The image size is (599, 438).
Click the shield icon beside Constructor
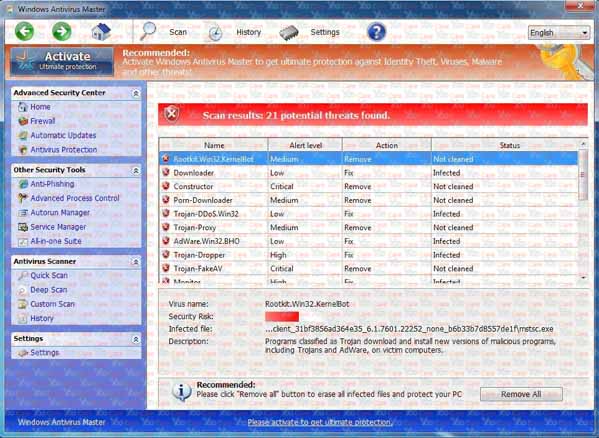point(166,186)
